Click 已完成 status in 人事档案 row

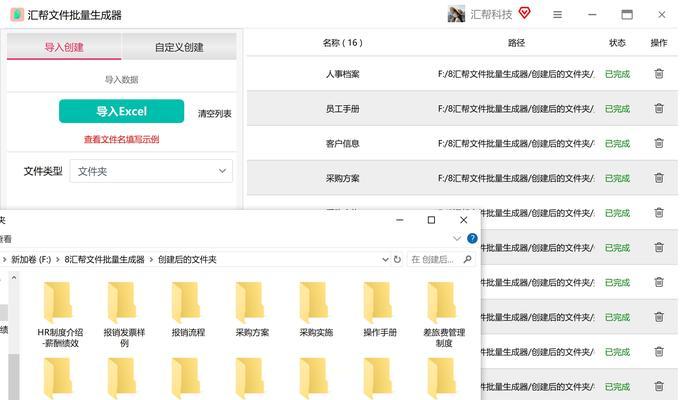617,74
